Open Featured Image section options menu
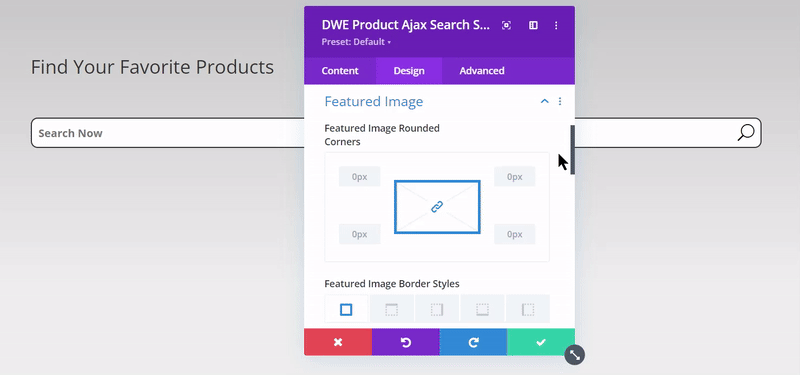The height and width of the screenshot is (375, 800). 560,102
